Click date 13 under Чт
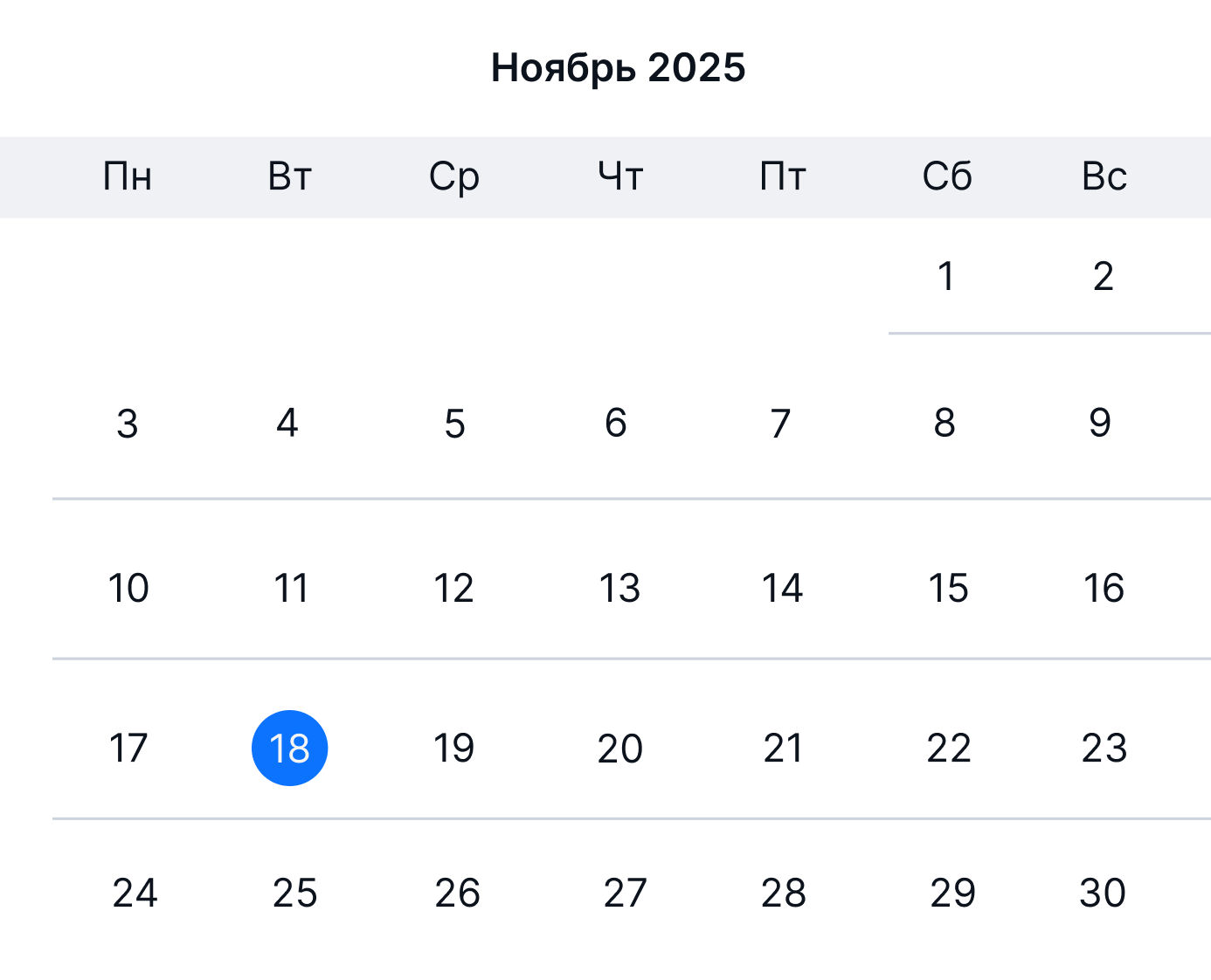The width and height of the screenshot is (1211, 980). 618,589
